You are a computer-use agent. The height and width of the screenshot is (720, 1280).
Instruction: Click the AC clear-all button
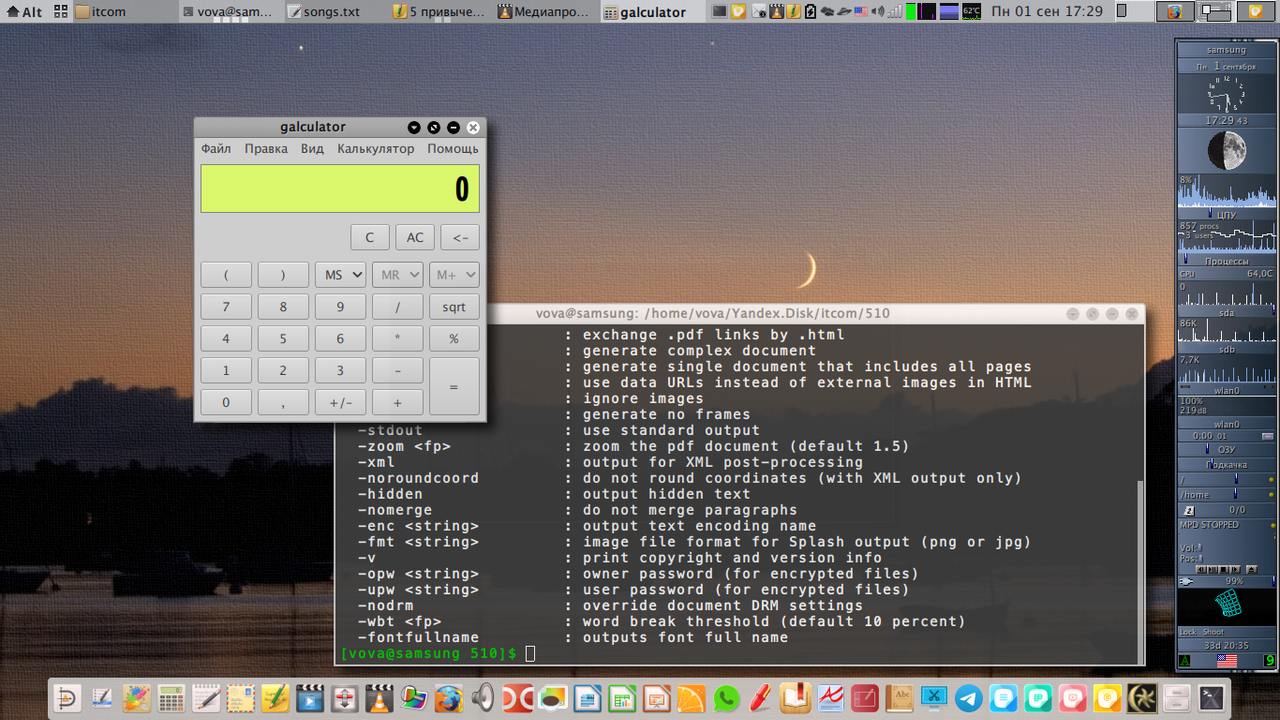[415, 237]
